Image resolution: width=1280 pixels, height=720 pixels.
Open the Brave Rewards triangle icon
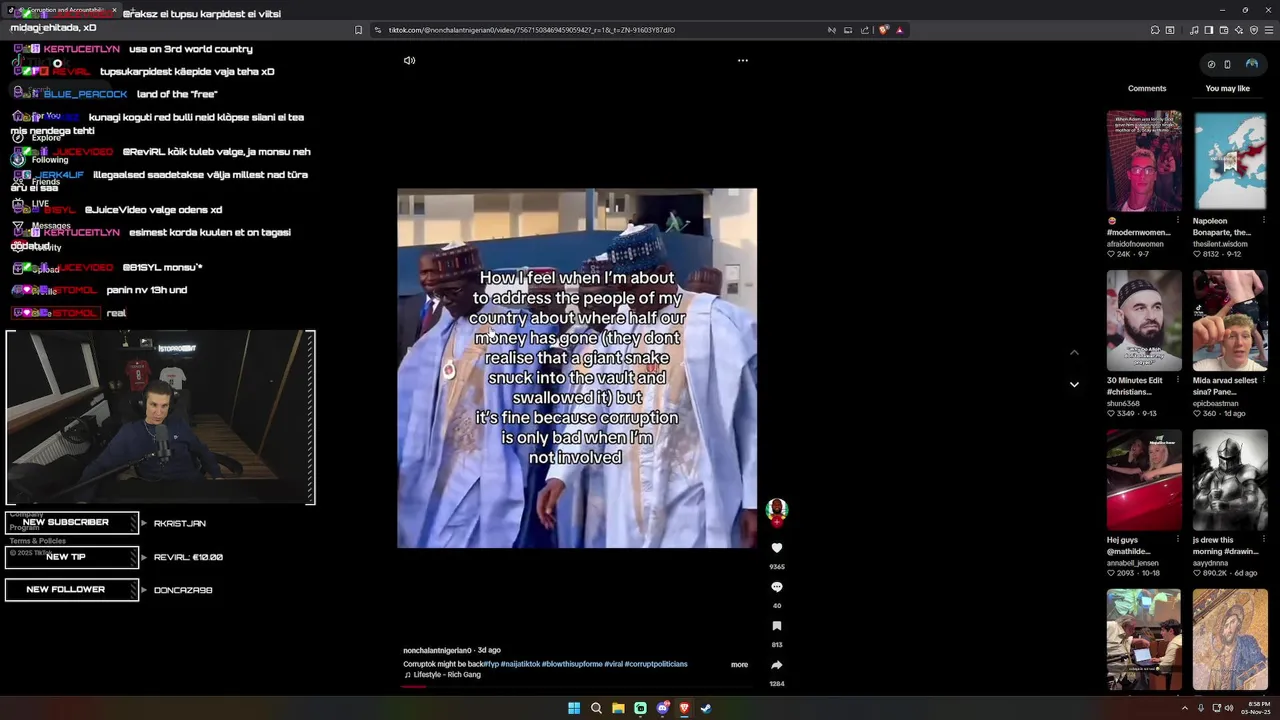click(899, 30)
